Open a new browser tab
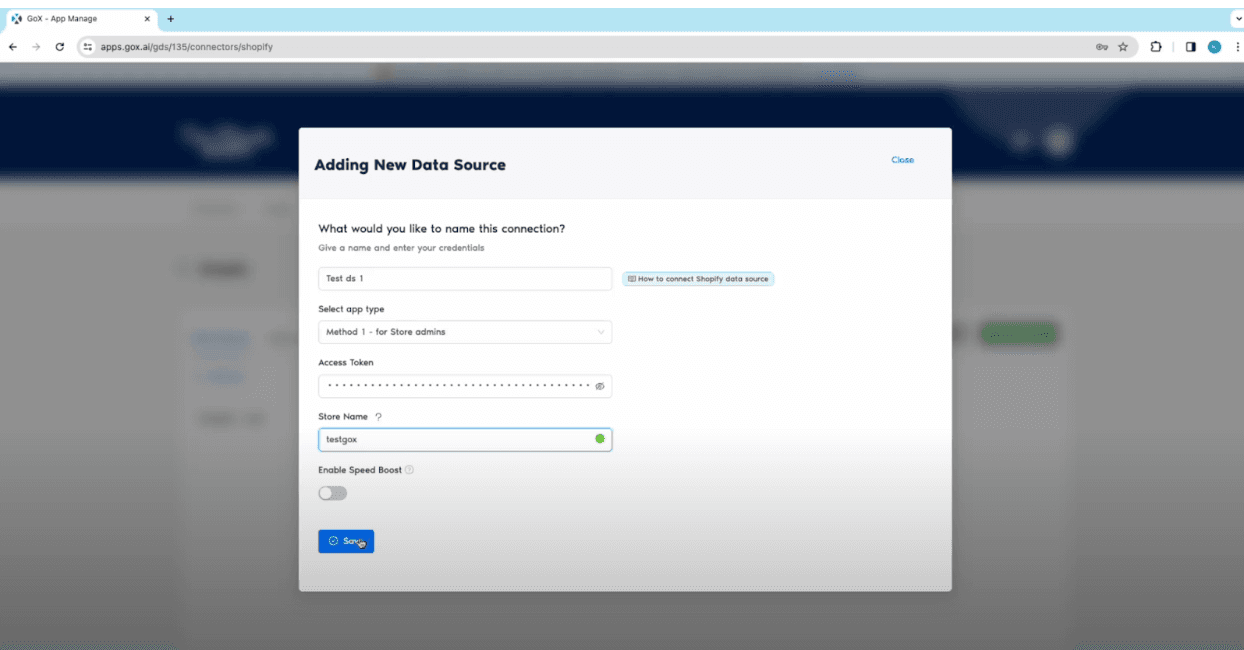 pos(170,19)
